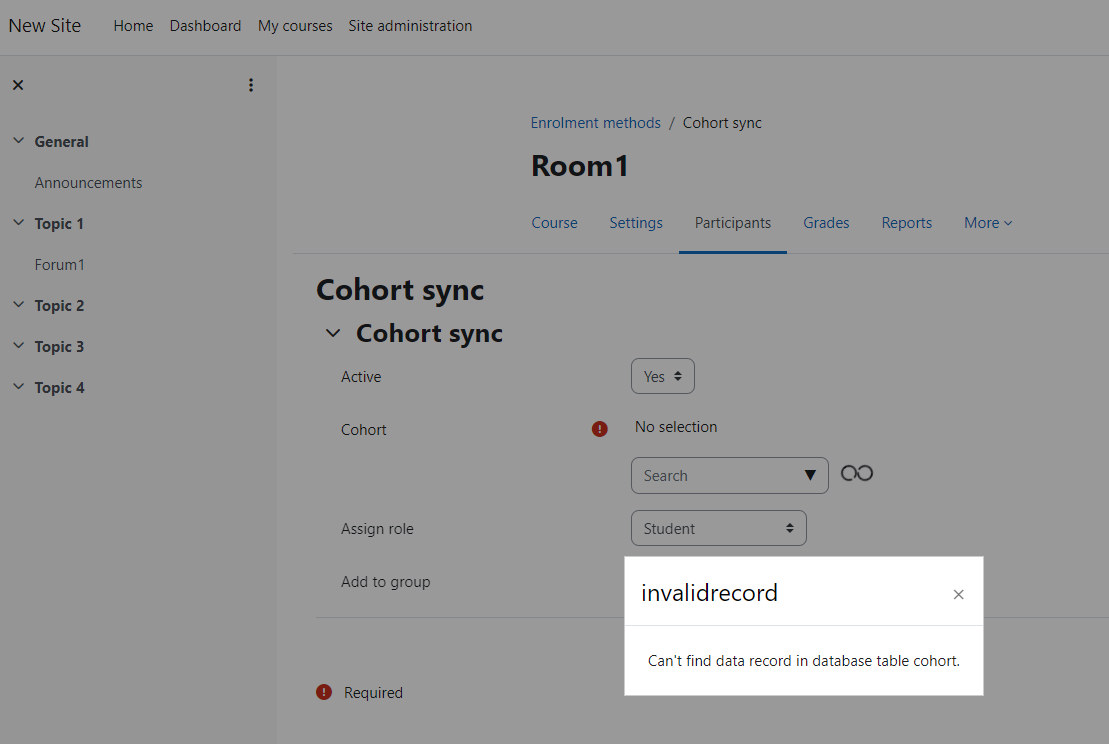Collapse the Cohort sync form section
1109x744 pixels.
333,333
